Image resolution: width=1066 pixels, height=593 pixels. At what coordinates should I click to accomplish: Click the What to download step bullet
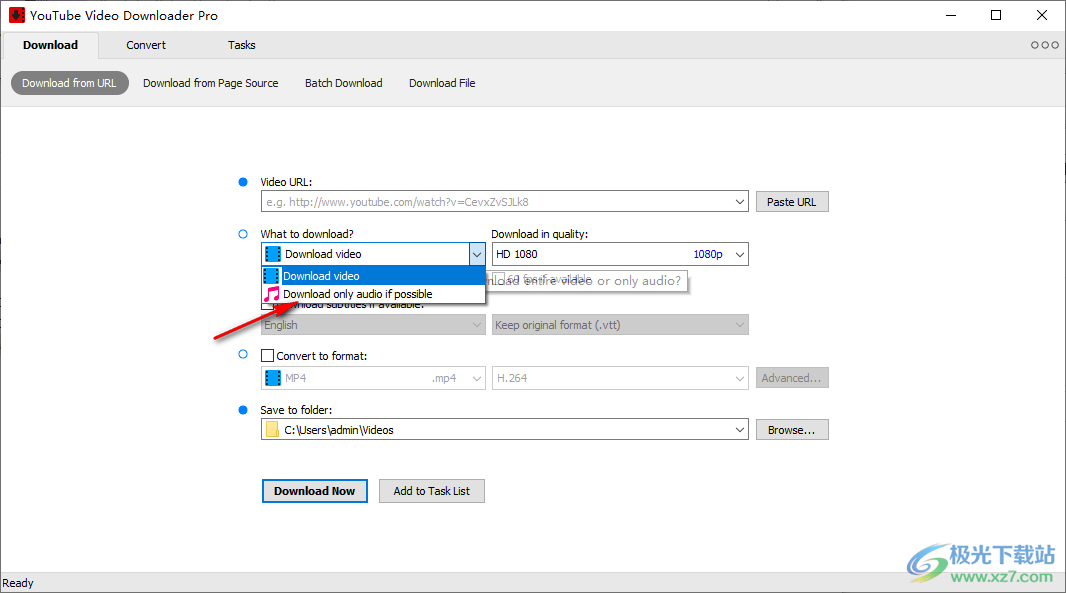click(x=243, y=234)
